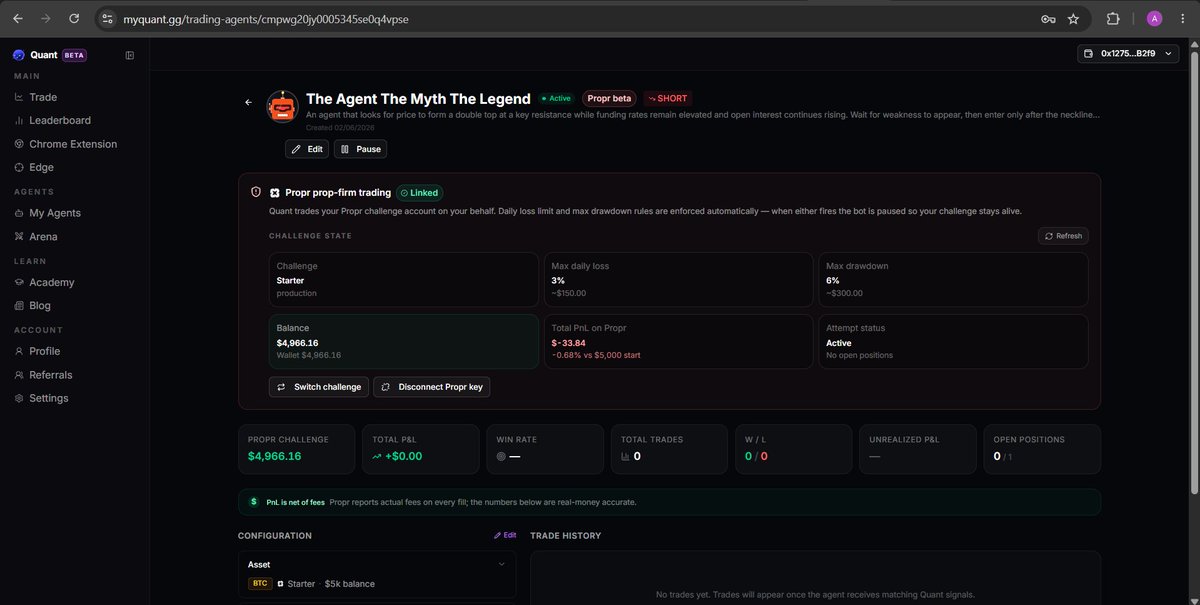Image resolution: width=1200 pixels, height=605 pixels.
Task: Click the Propr Challenge stat tile
Action: pyautogui.click(x=296, y=449)
